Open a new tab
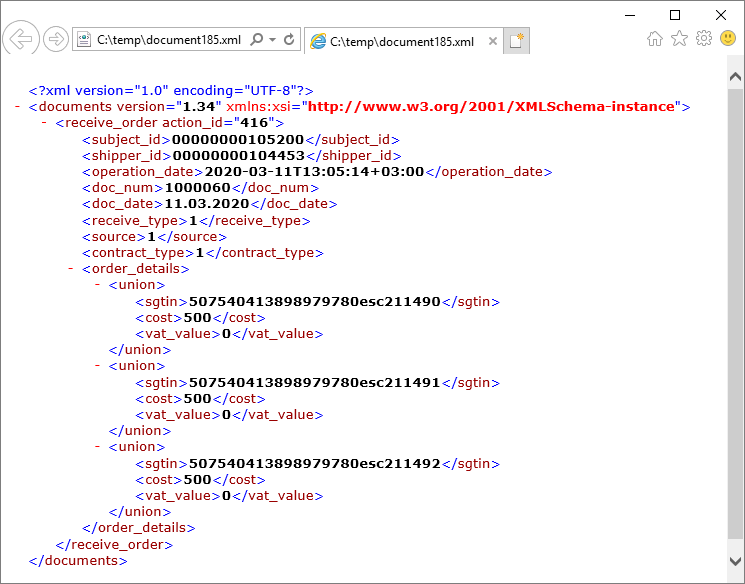 pyautogui.click(x=516, y=41)
